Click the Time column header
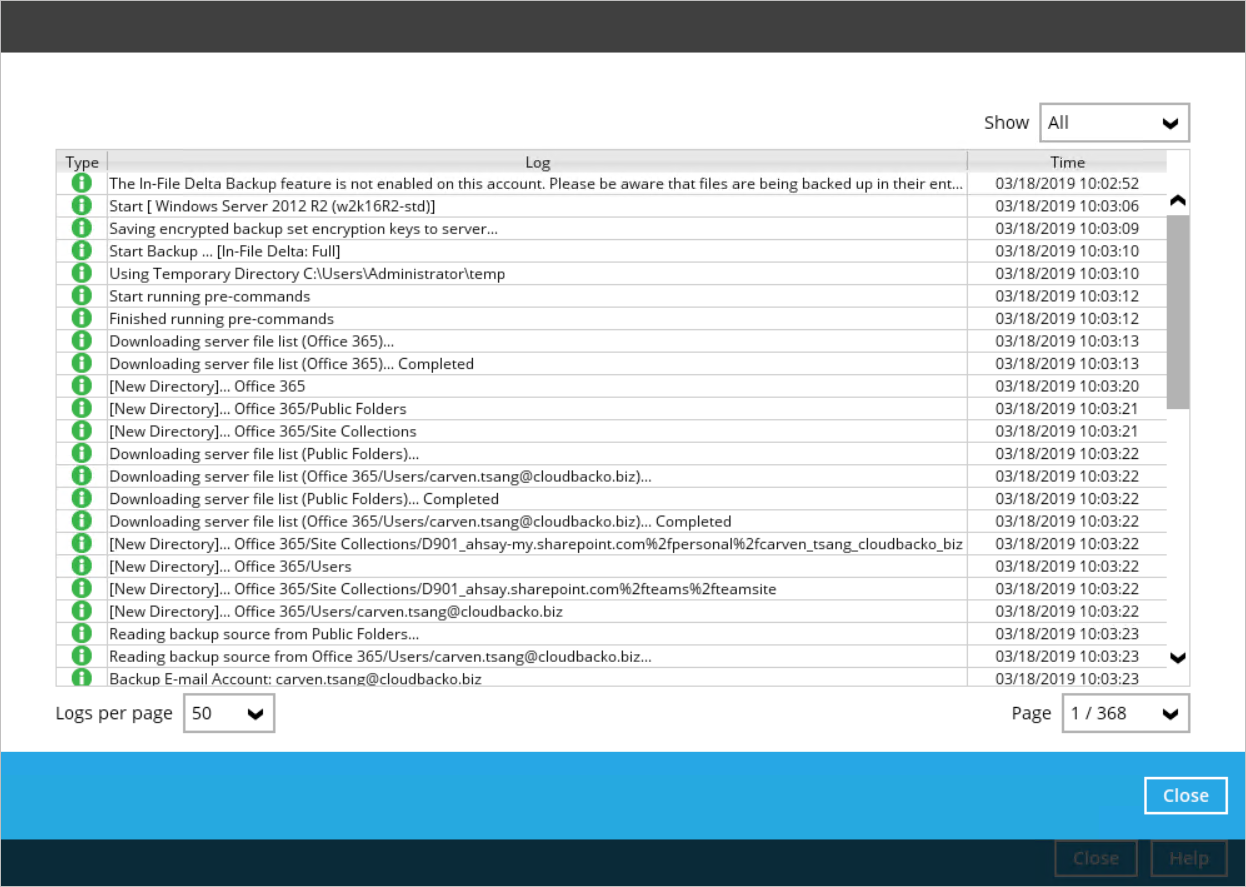The width and height of the screenshot is (1246, 887). (x=1067, y=162)
